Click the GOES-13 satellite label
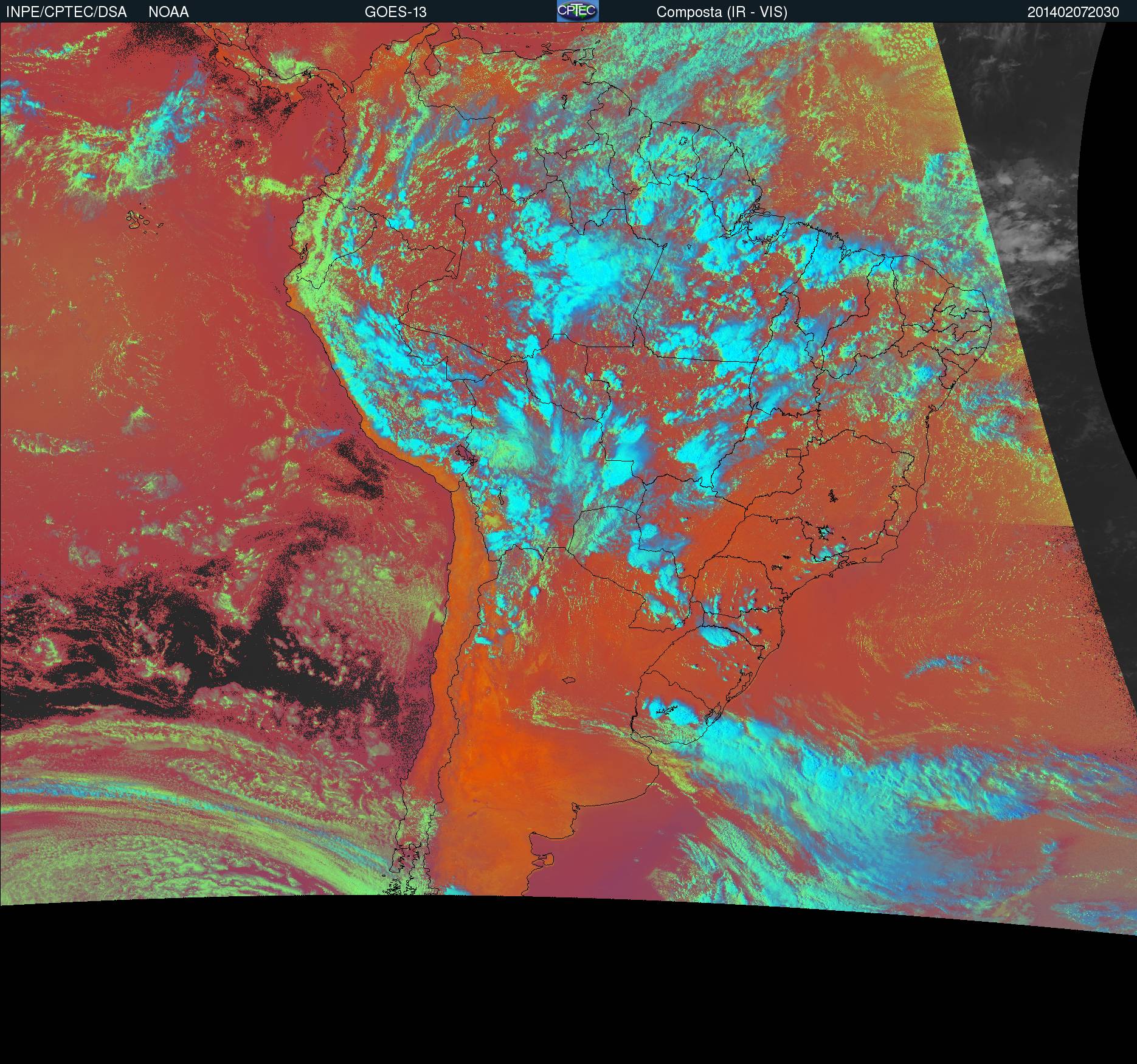The width and height of the screenshot is (1137, 1064). click(396, 12)
